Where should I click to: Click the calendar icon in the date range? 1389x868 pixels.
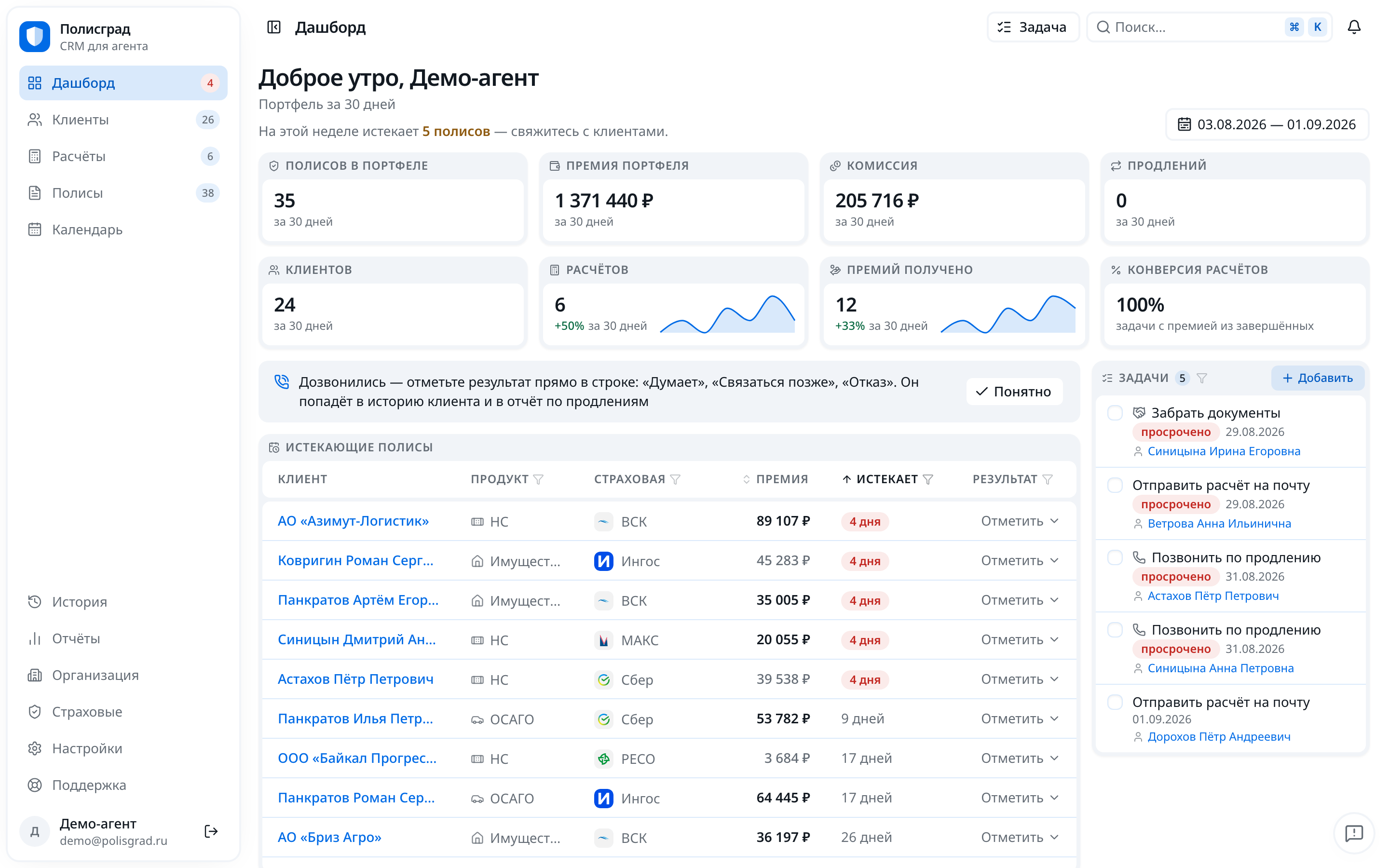coord(1184,124)
